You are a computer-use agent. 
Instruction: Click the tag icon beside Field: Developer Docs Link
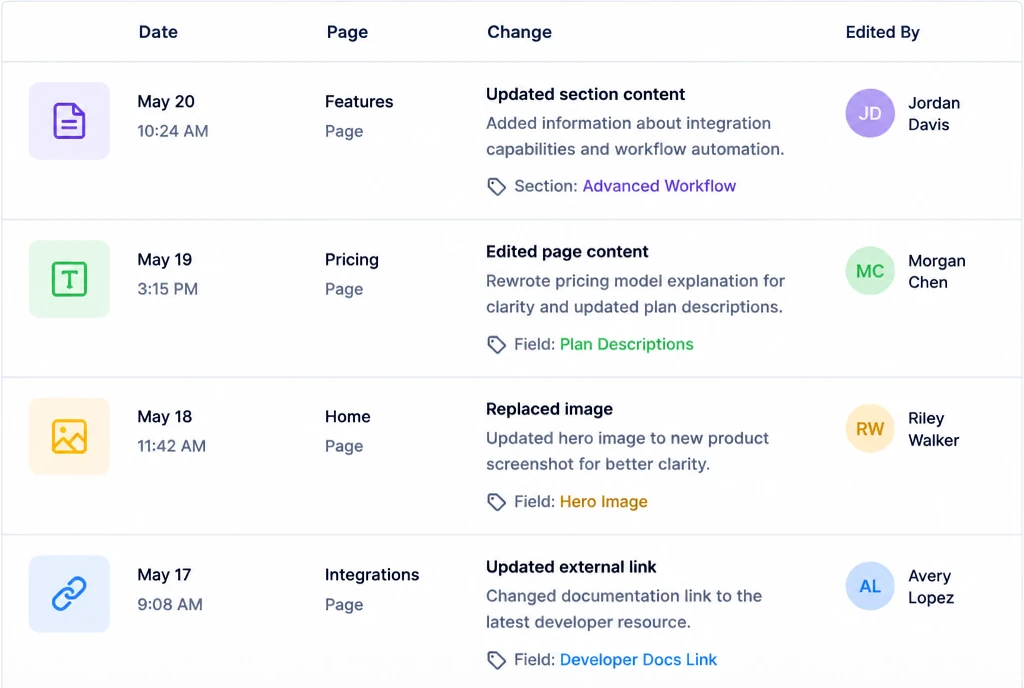496,660
